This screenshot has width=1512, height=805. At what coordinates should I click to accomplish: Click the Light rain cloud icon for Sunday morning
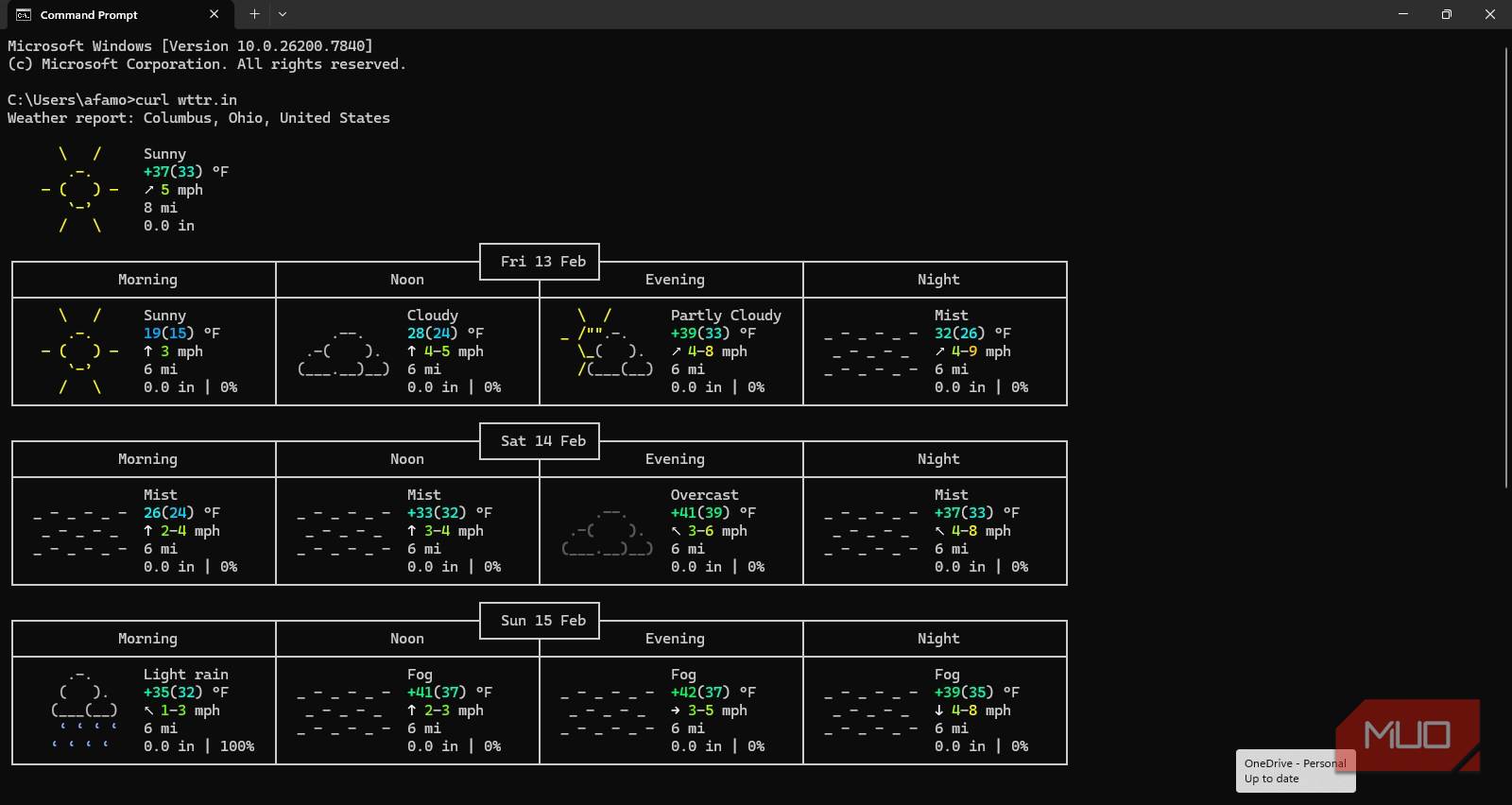[84, 710]
